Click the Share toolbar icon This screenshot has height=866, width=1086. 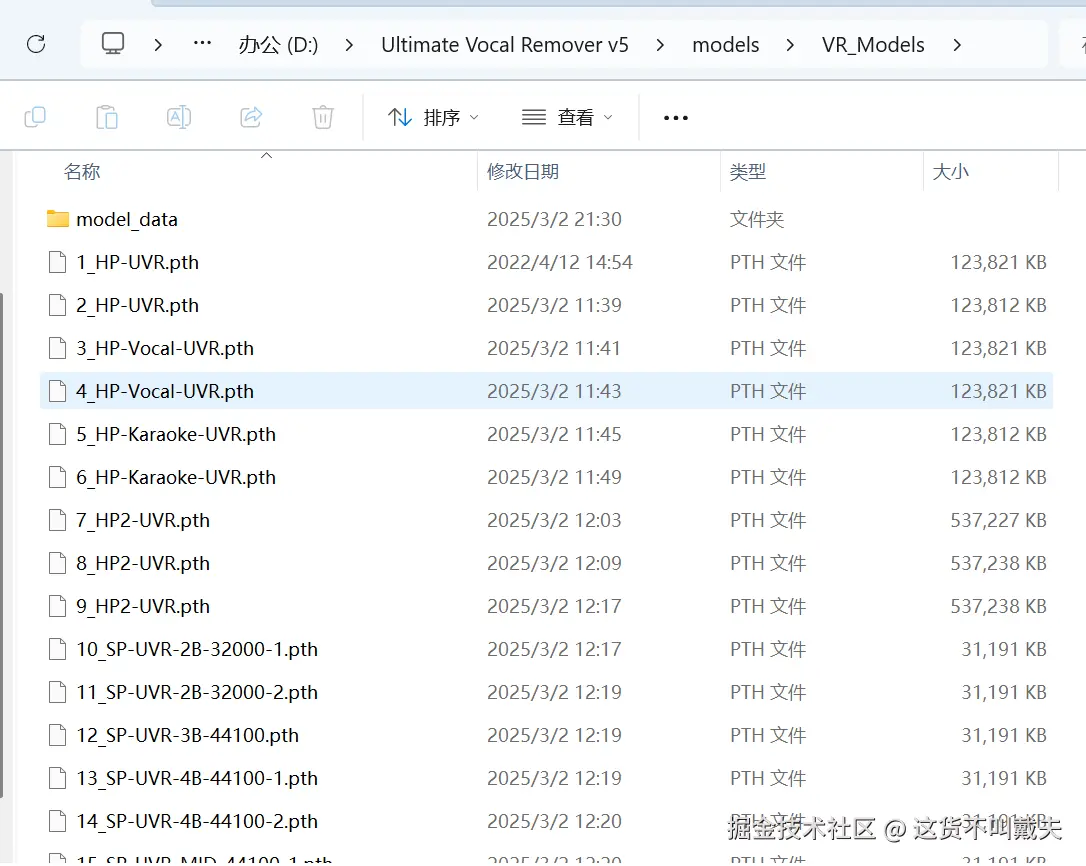[251, 117]
